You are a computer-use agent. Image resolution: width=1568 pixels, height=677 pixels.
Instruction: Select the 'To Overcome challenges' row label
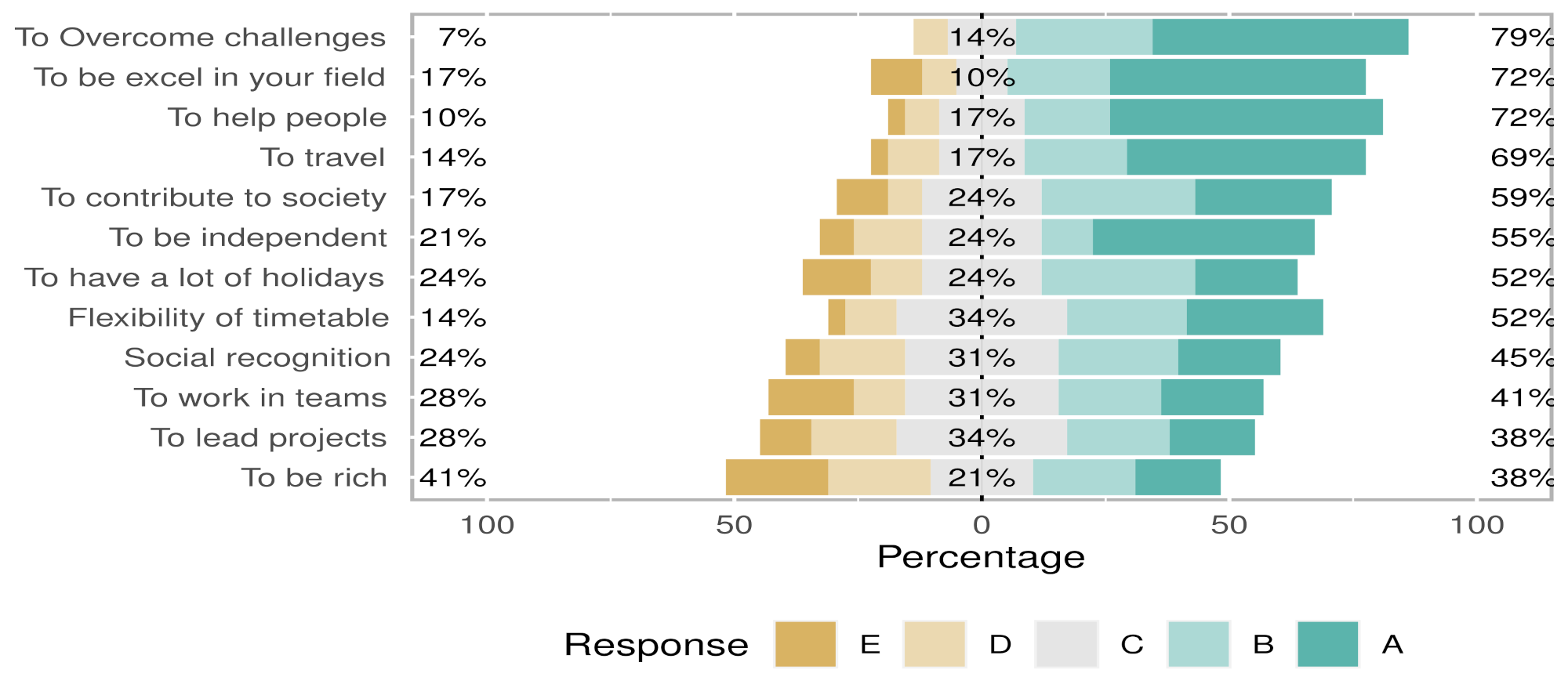point(201,38)
